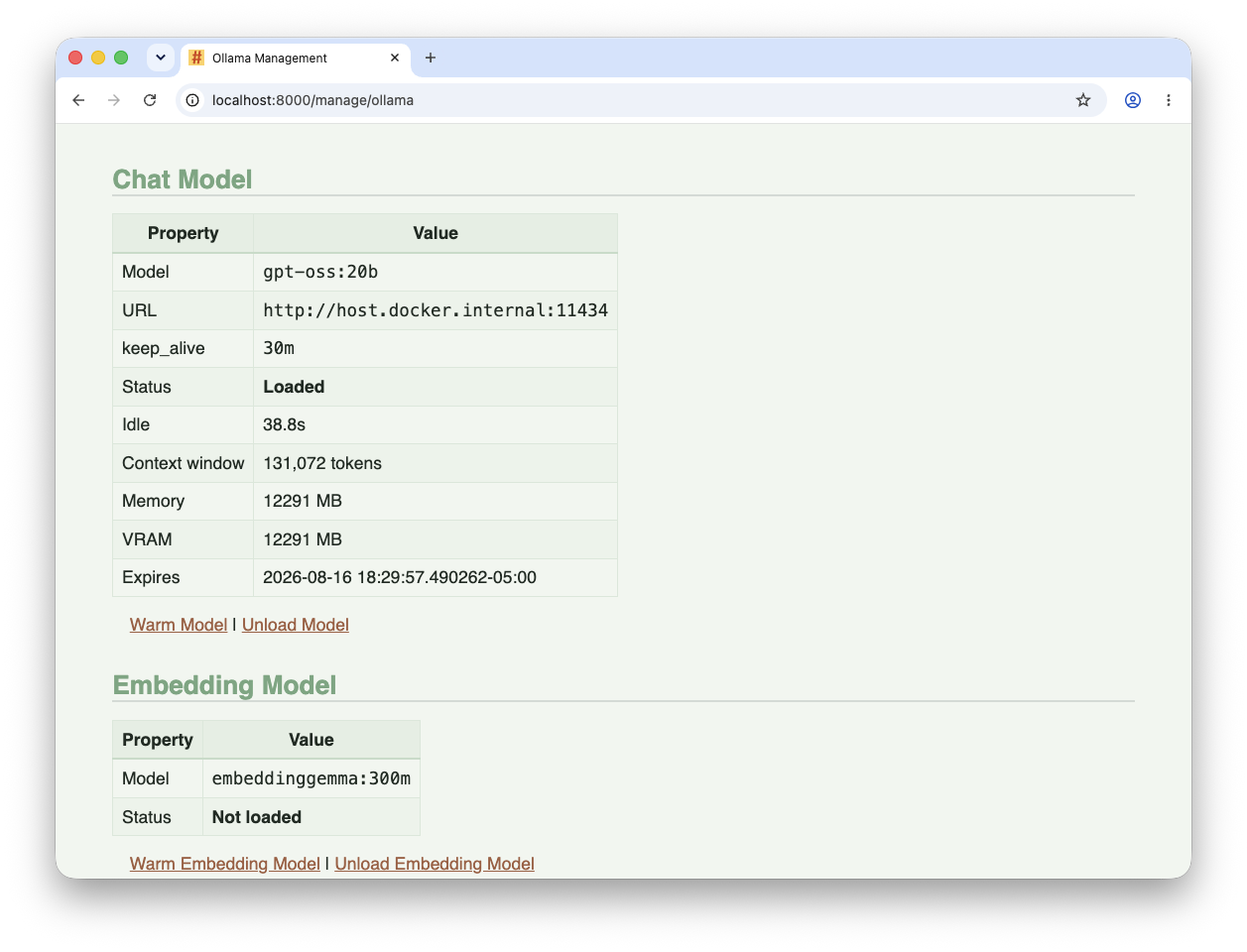Select the embeddinggemma:300m model value
The image size is (1247, 952).
312,778
